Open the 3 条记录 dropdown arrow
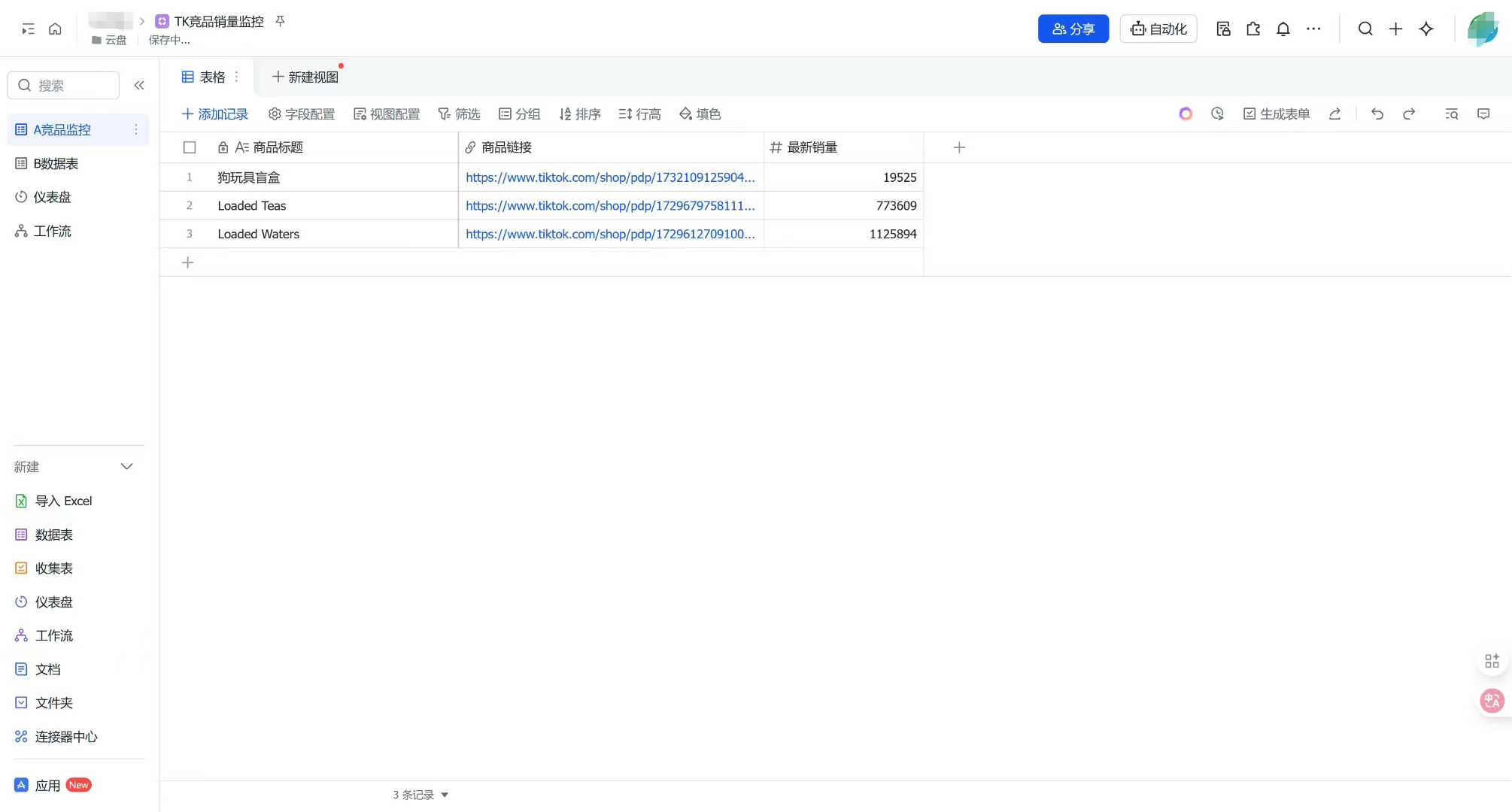The width and height of the screenshot is (1512, 812). pyautogui.click(x=445, y=795)
